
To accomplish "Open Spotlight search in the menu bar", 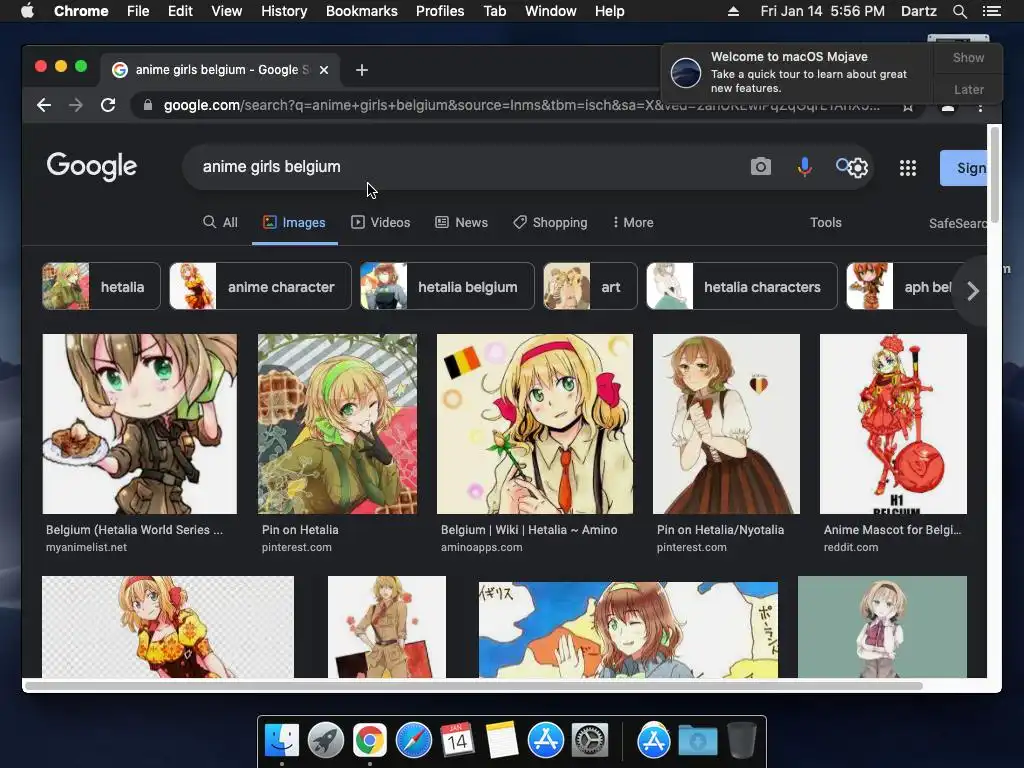I will pyautogui.click(x=959, y=11).
